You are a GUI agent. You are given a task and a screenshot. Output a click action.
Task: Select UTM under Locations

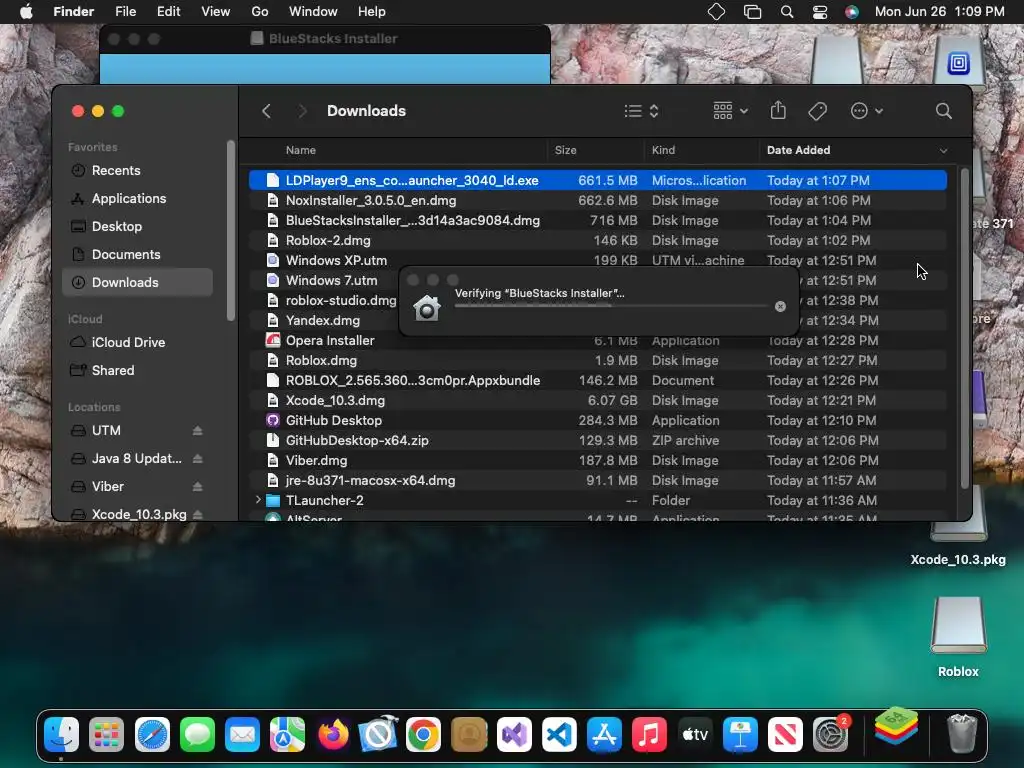click(x=106, y=430)
